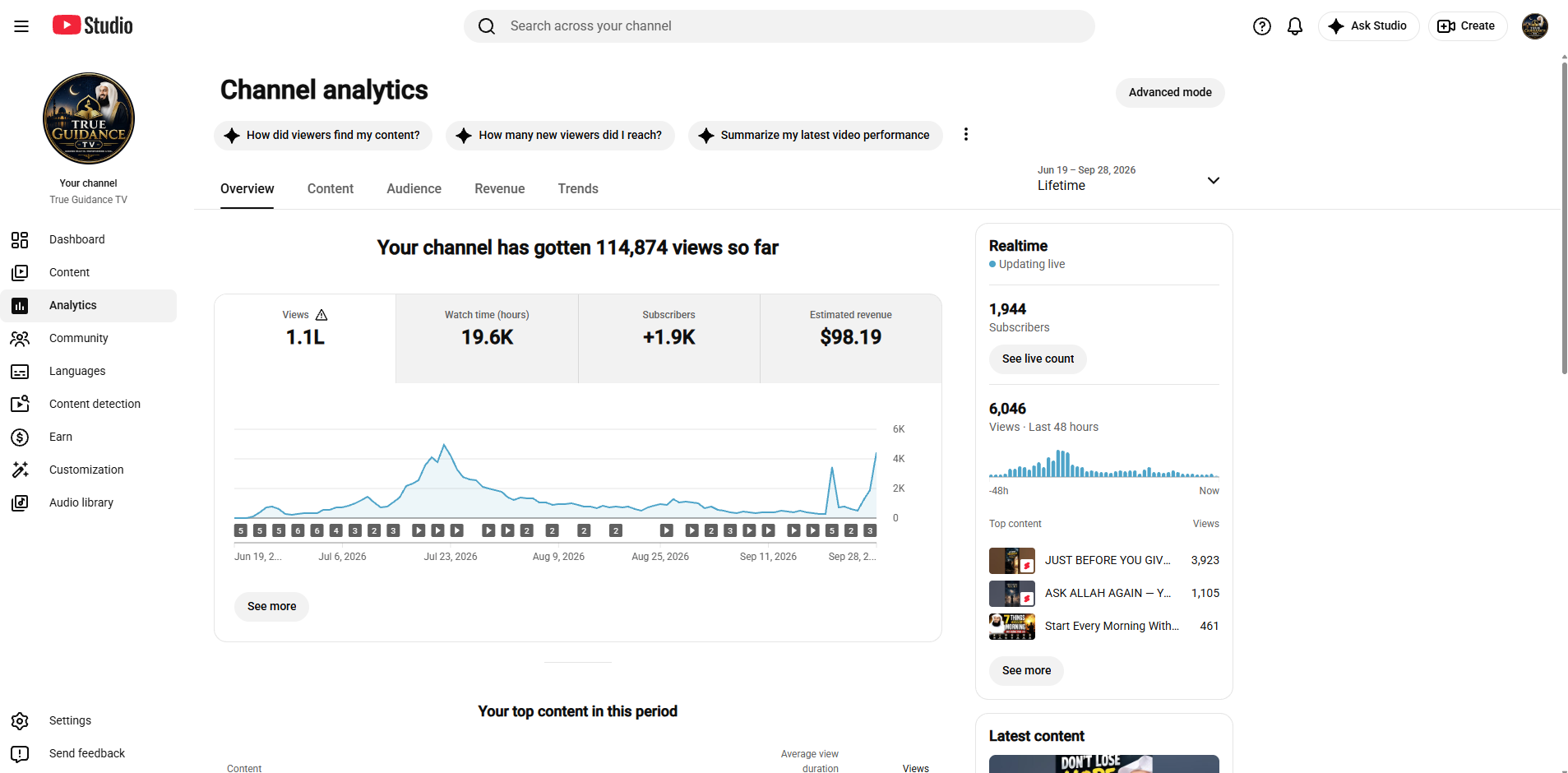Open JUST BEFORE YOU GIV... video thumbnail
1568x773 pixels.
pos(1012,560)
